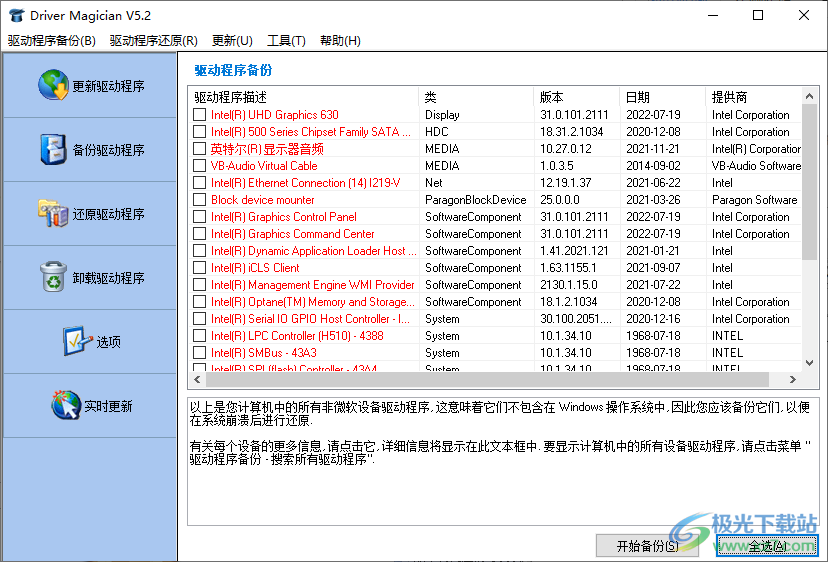This screenshot has height=562, width=828.
Task: Click the 实时更新 sidebar label
Action: (x=108, y=406)
